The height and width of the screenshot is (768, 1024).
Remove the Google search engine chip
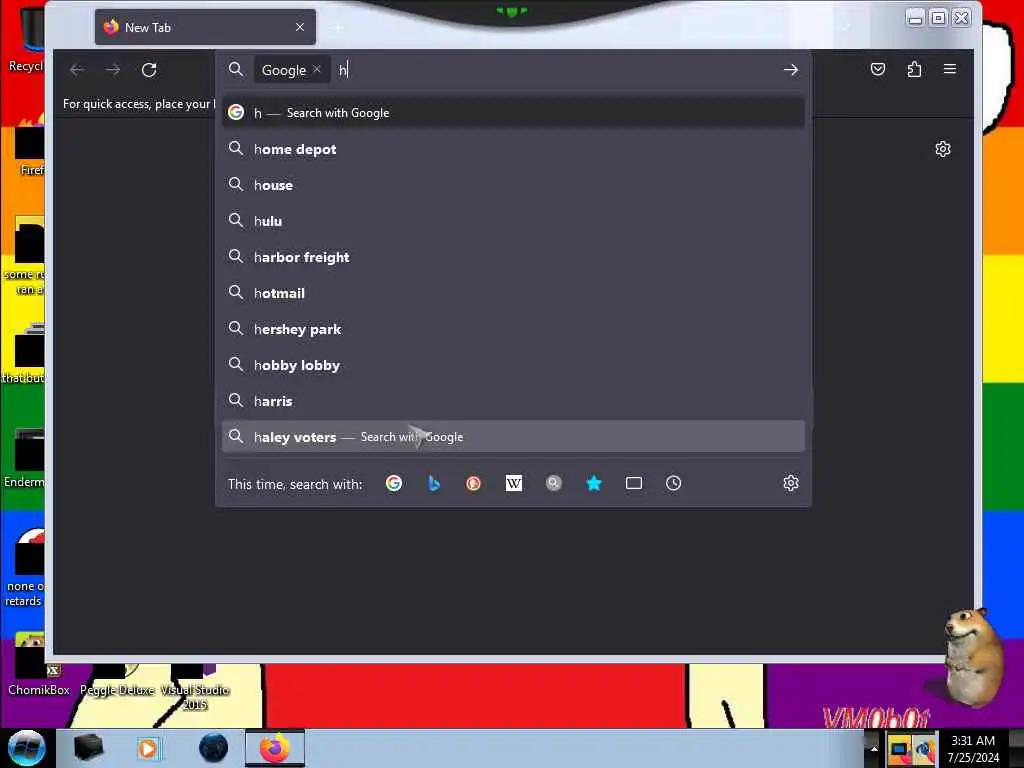coord(317,69)
